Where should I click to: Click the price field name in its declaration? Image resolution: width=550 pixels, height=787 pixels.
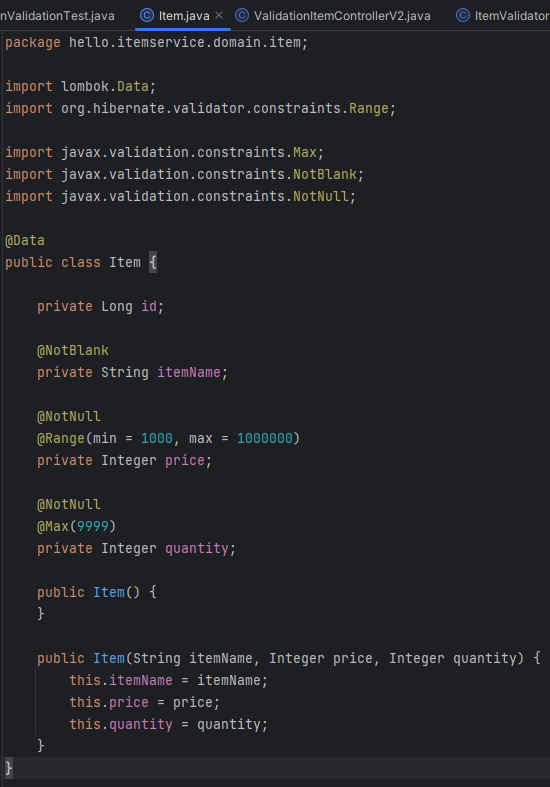pyautogui.click(x=185, y=460)
